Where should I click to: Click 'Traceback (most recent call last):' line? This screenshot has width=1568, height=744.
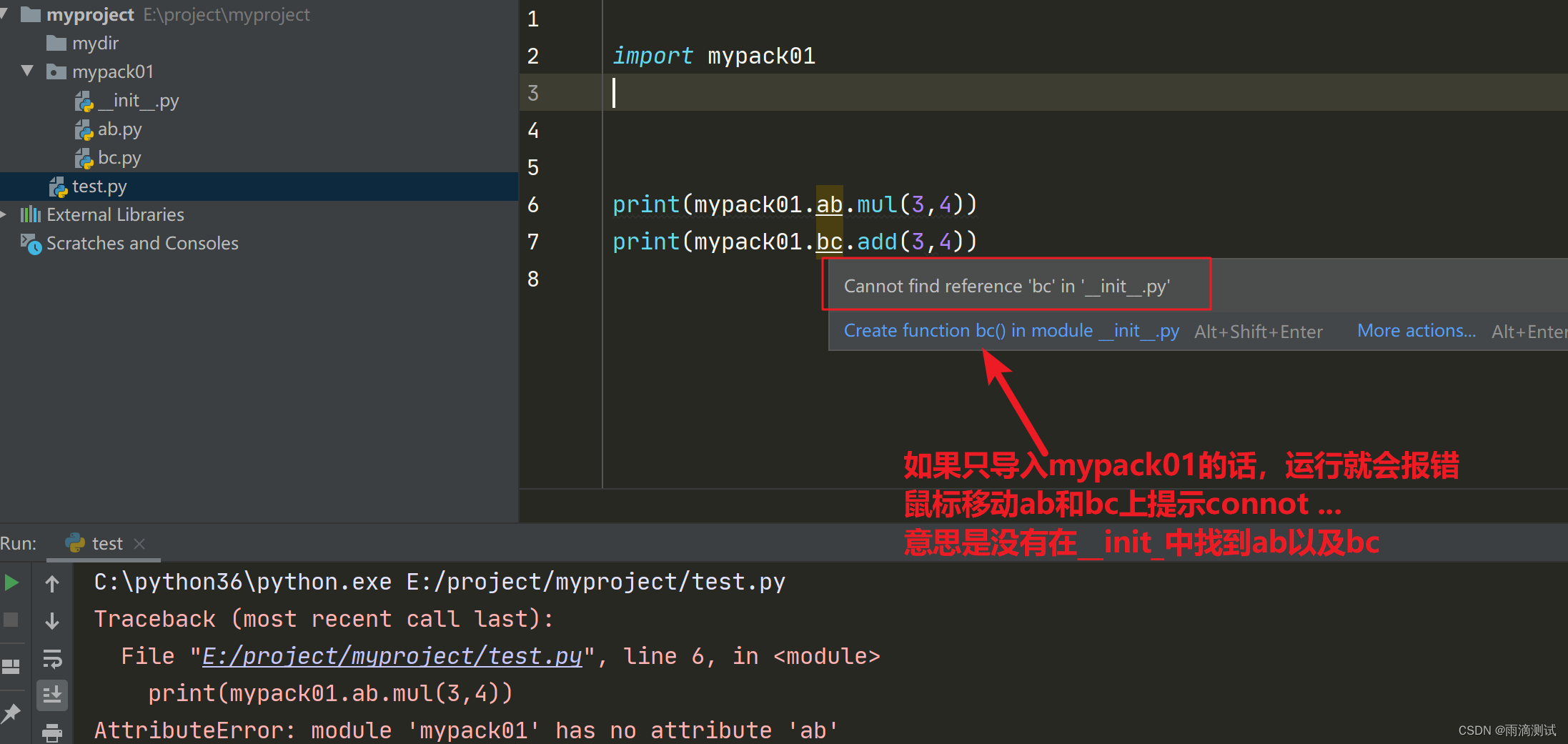click(324, 619)
